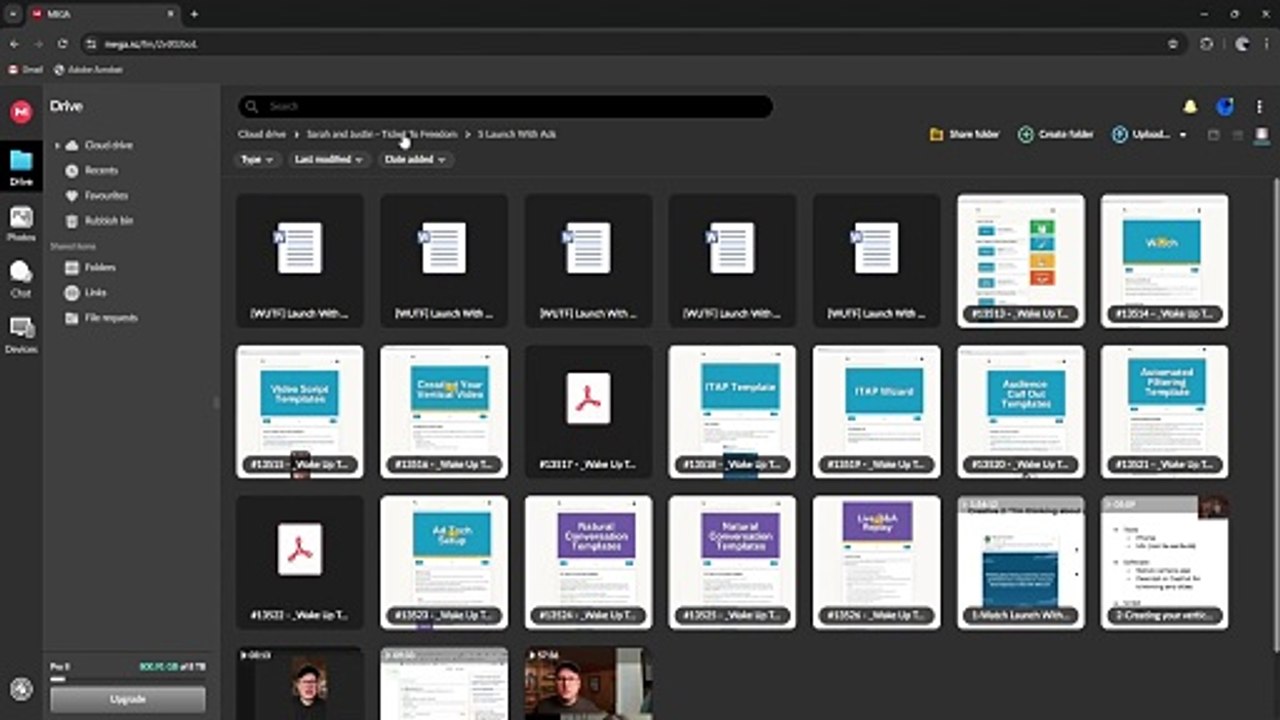The width and height of the screenshot is (1280, 720).
Task: Click the storage usage bar
Action: (x=128, y=679)
